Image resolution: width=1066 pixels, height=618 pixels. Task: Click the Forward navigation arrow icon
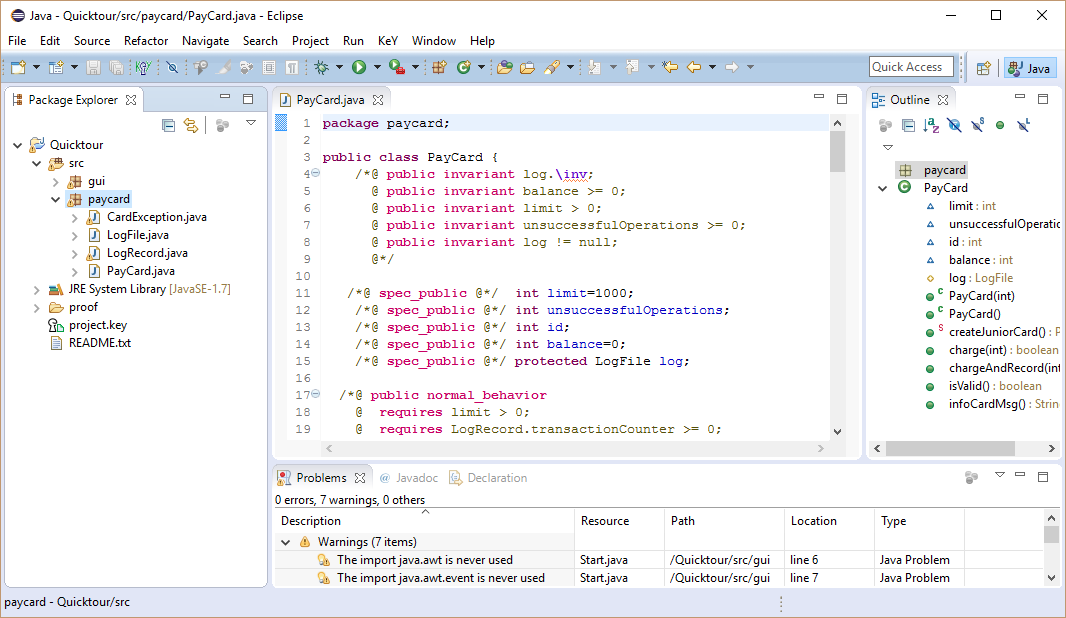732,67
